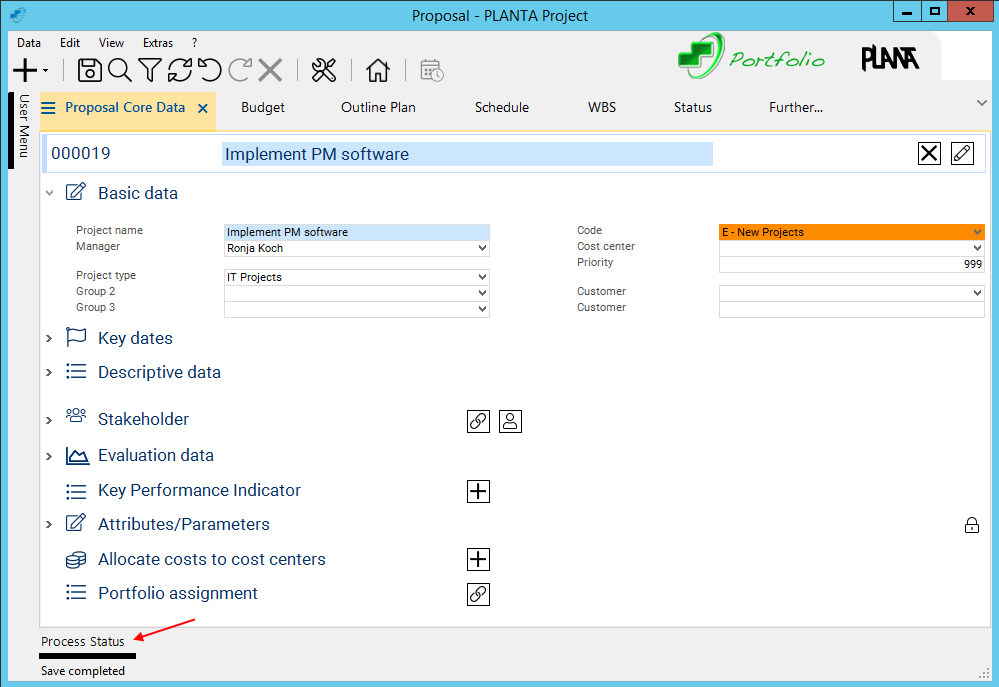
Task: Click the Descriptive data list icon
Action: point(76,371)
